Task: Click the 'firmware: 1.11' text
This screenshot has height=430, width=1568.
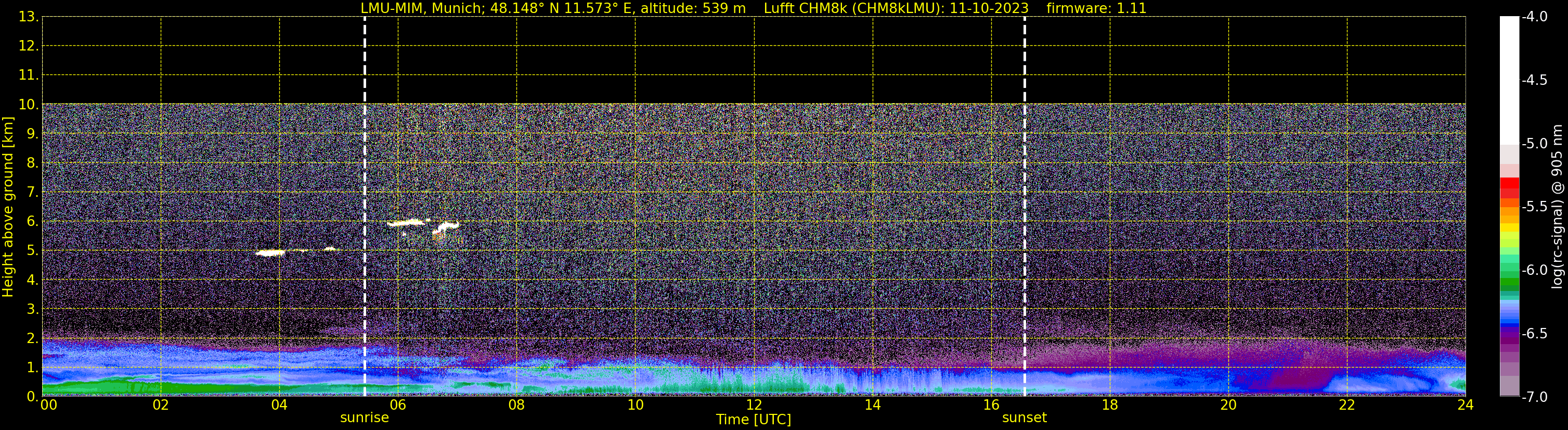Action: [1096, 8]
